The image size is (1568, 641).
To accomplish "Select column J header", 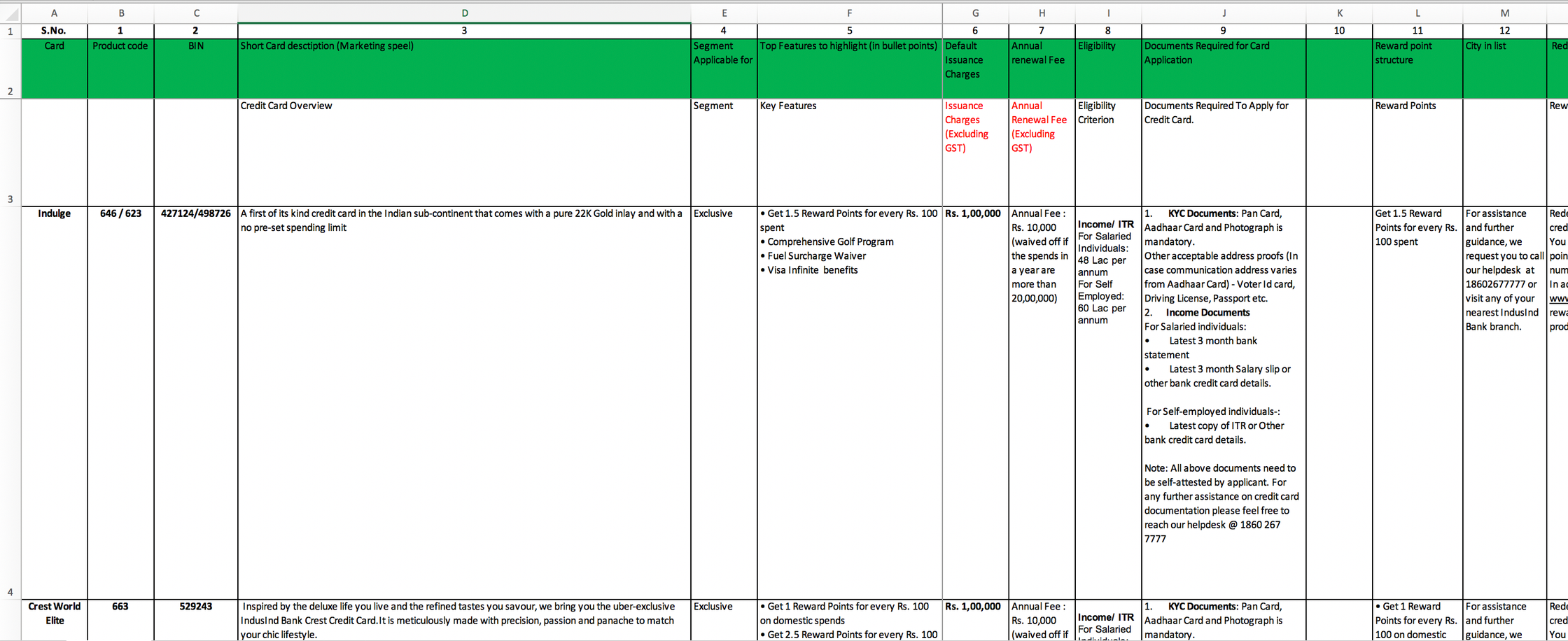I will (x=1224, y=13).
